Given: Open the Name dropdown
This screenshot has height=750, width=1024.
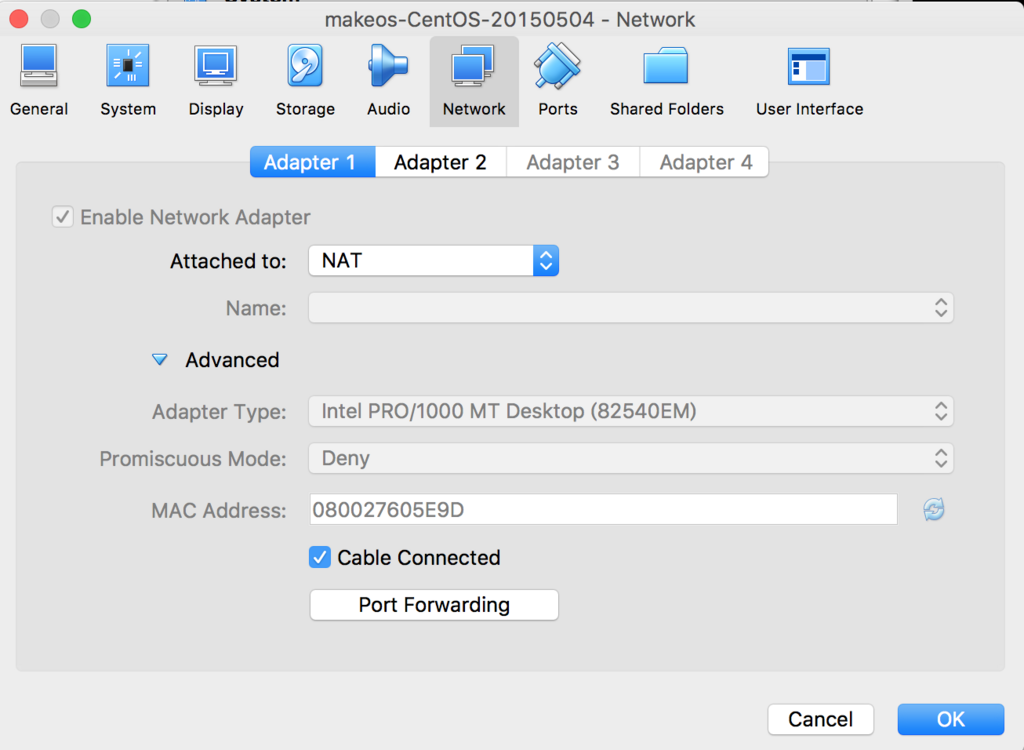Looking at the screenshot, I should pos(631,308).
